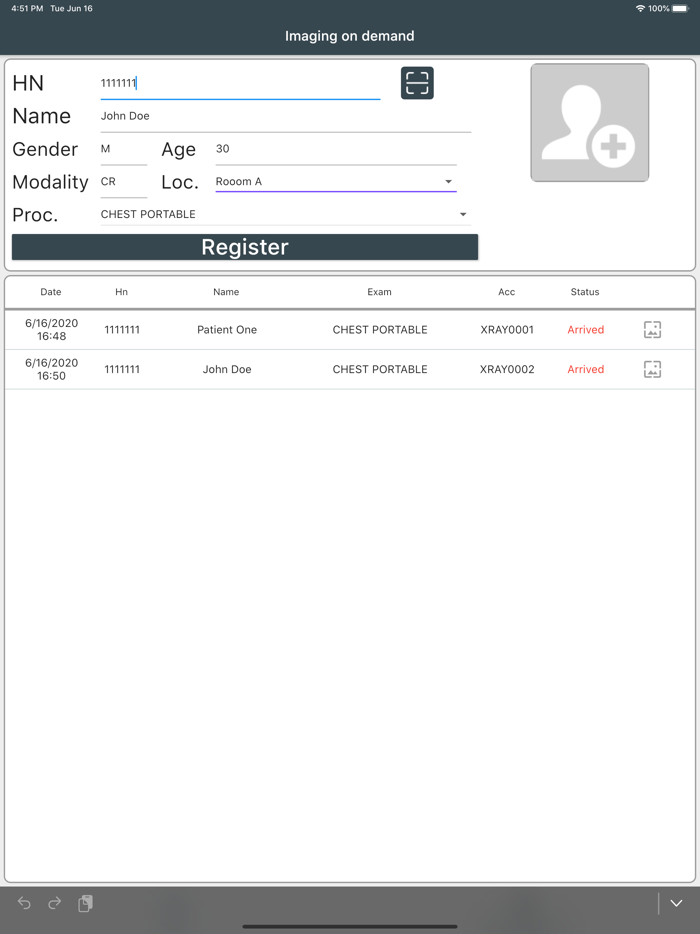Click the Hn column header
700x934 pixels.
tap(122, 292)
